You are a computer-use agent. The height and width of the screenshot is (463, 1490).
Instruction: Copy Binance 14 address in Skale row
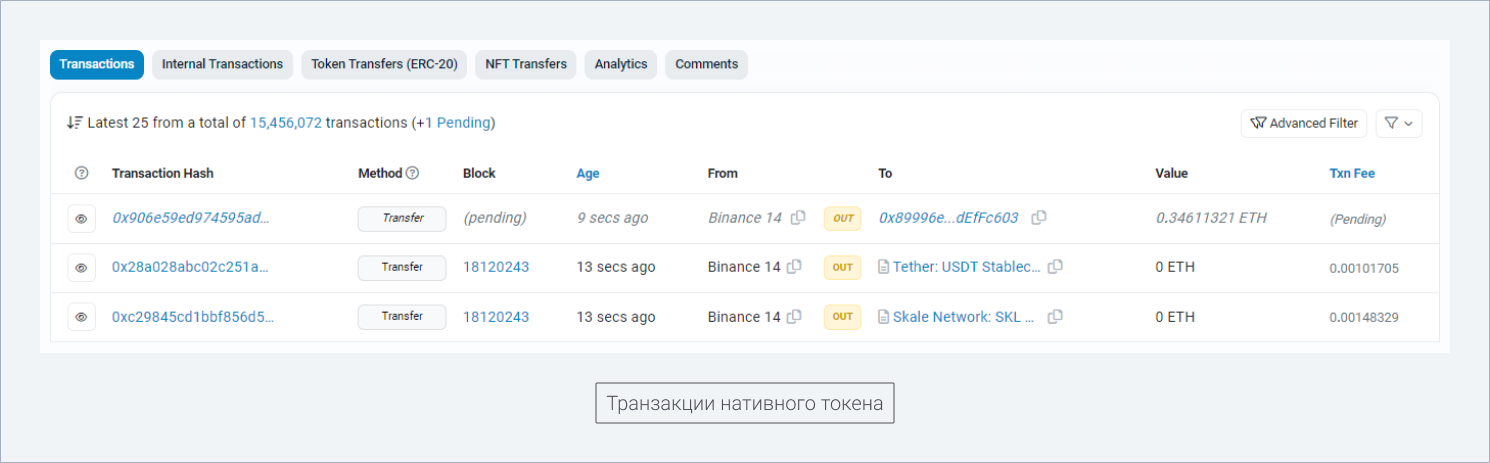click(794, 317)
